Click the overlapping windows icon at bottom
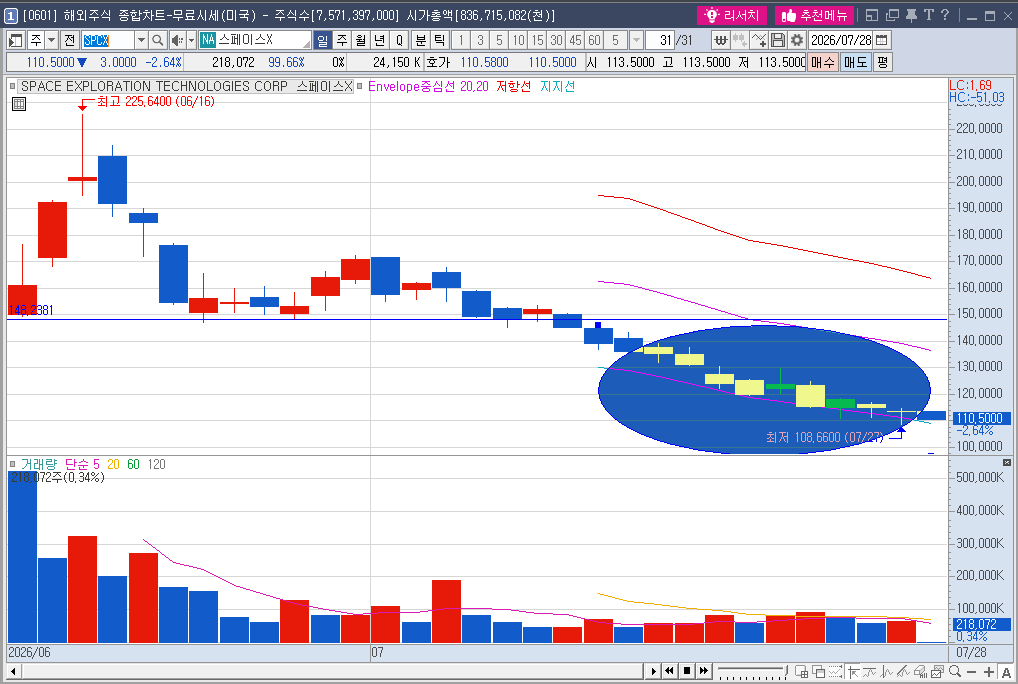The image size is (1018, 684). click(819, 672)
